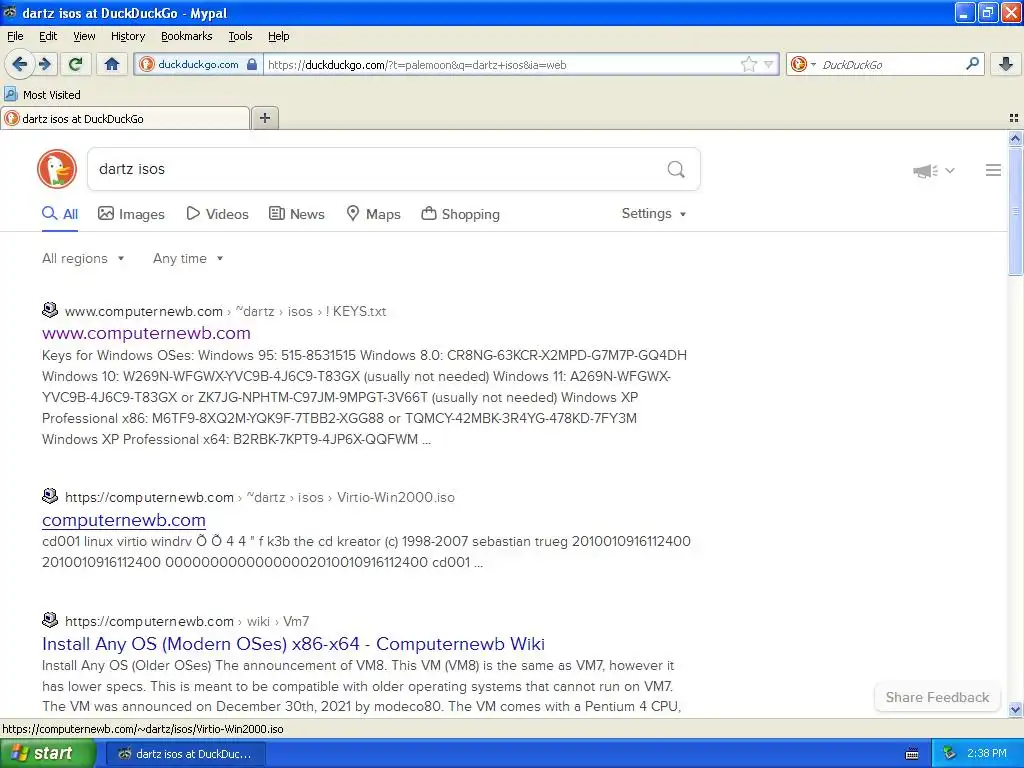Image resolution: width=1024 pixels, height=768 pixels.
Task: Click the scrollbar down arrow
Action: [x=1015, y=709]
